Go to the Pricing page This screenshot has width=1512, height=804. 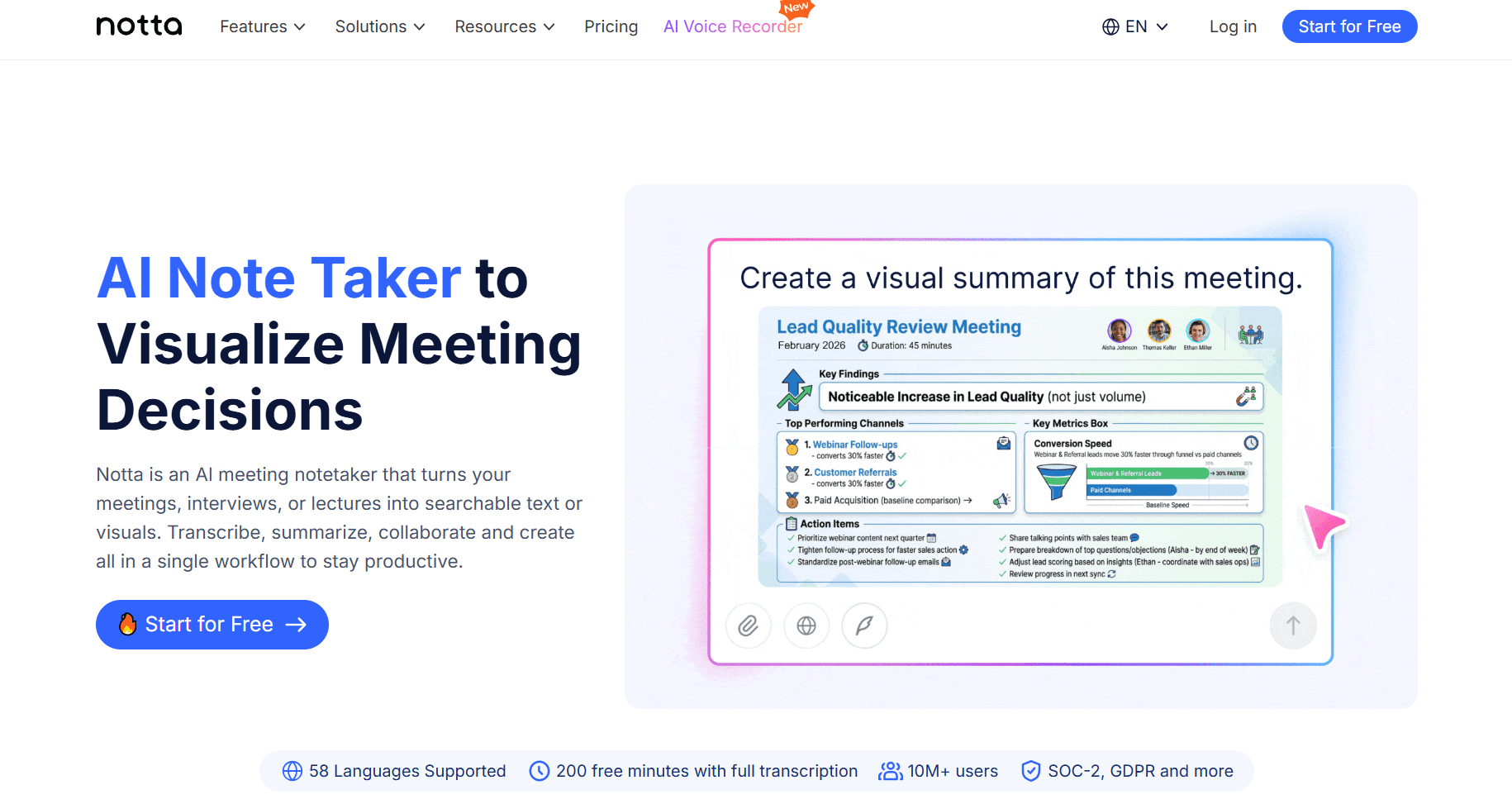[611, 26]
